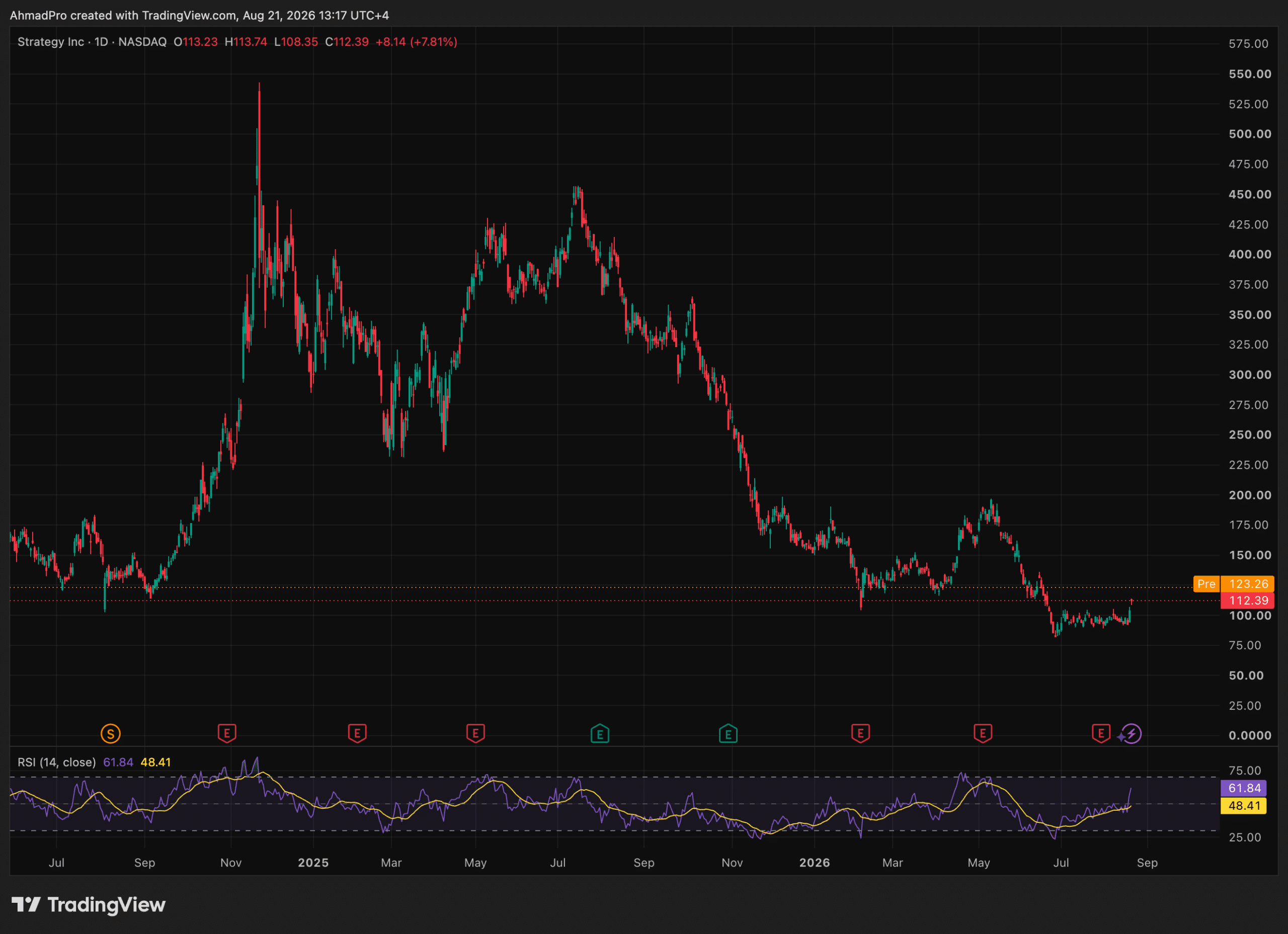Select the low value "L108.35"
Viewport: 1288px width, 934px height.
[x=296, y=42]
